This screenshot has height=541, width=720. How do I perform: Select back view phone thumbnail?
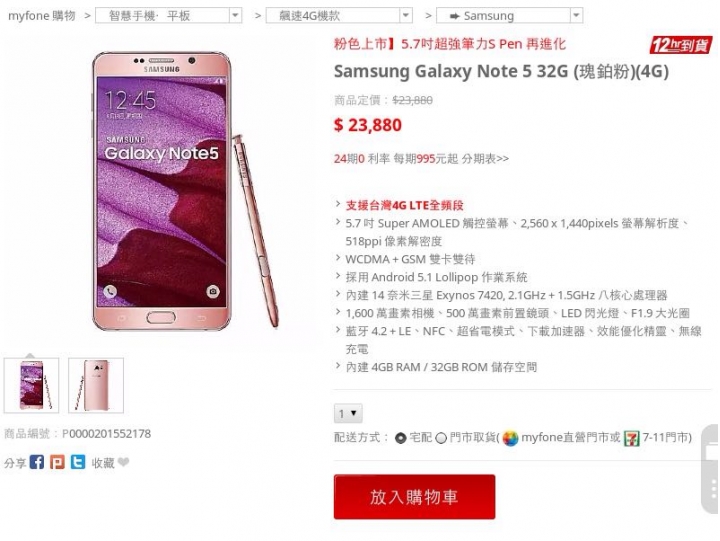96,385
